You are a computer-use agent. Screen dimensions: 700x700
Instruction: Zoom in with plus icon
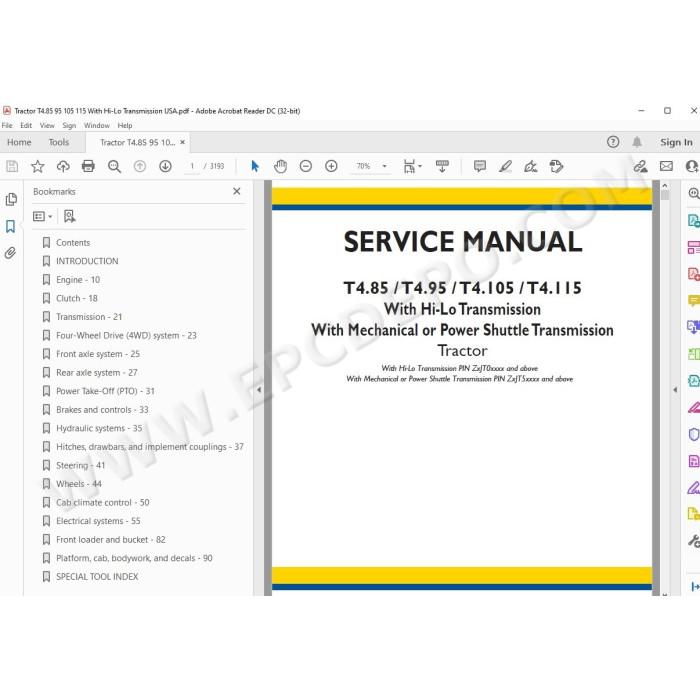(x=331, y=167)
